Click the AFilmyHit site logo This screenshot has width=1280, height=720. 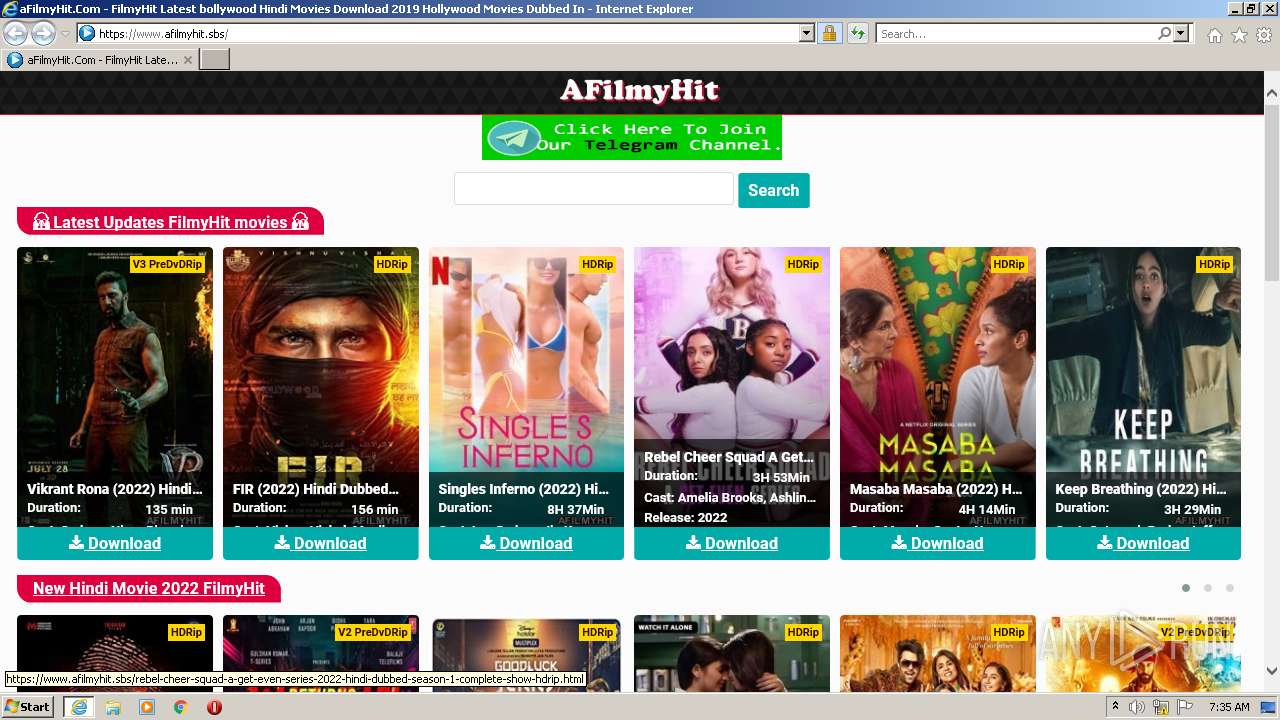[639, 91]
